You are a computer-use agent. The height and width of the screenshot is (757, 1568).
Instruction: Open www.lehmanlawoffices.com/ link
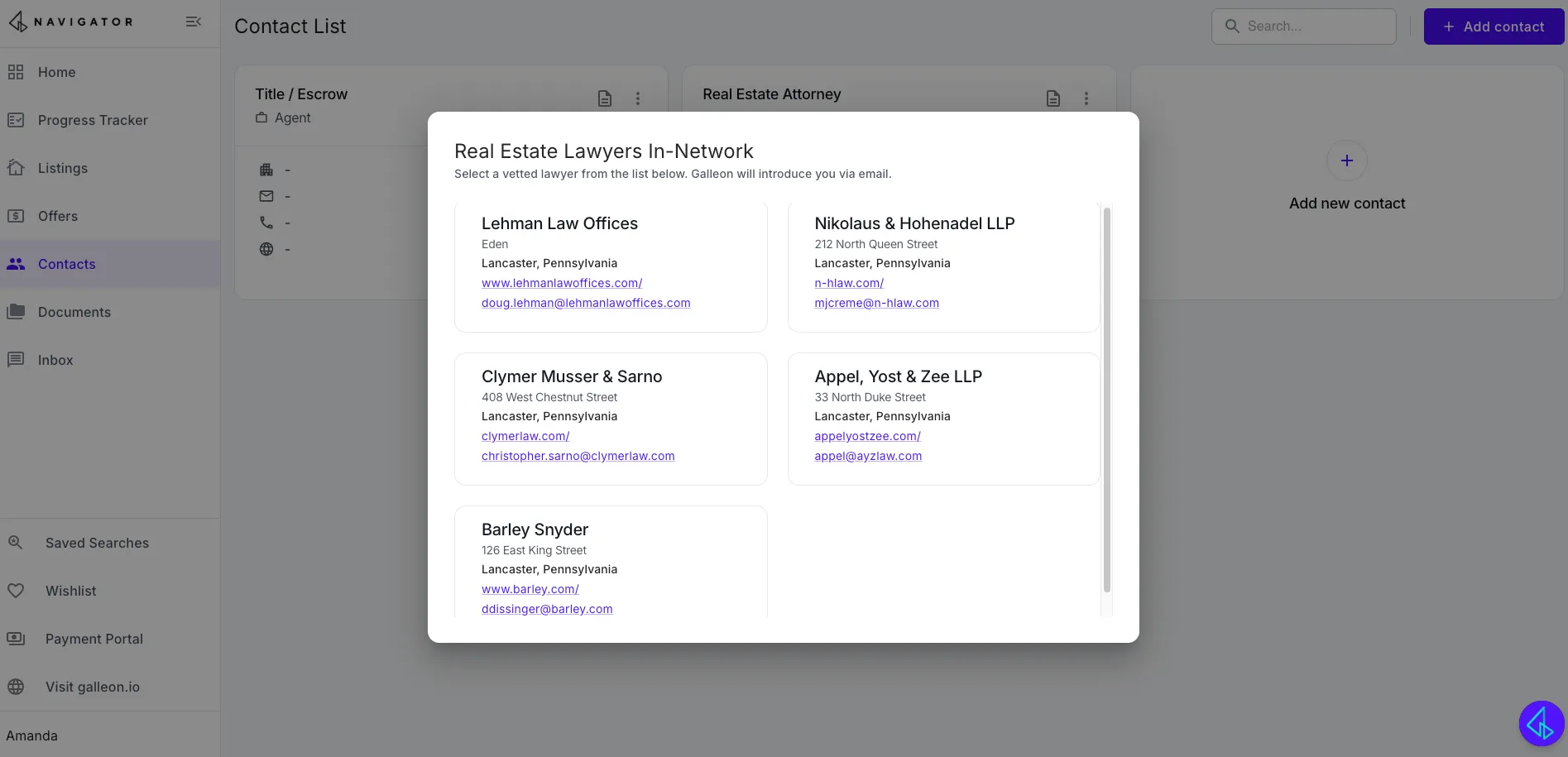pos(562,283)
